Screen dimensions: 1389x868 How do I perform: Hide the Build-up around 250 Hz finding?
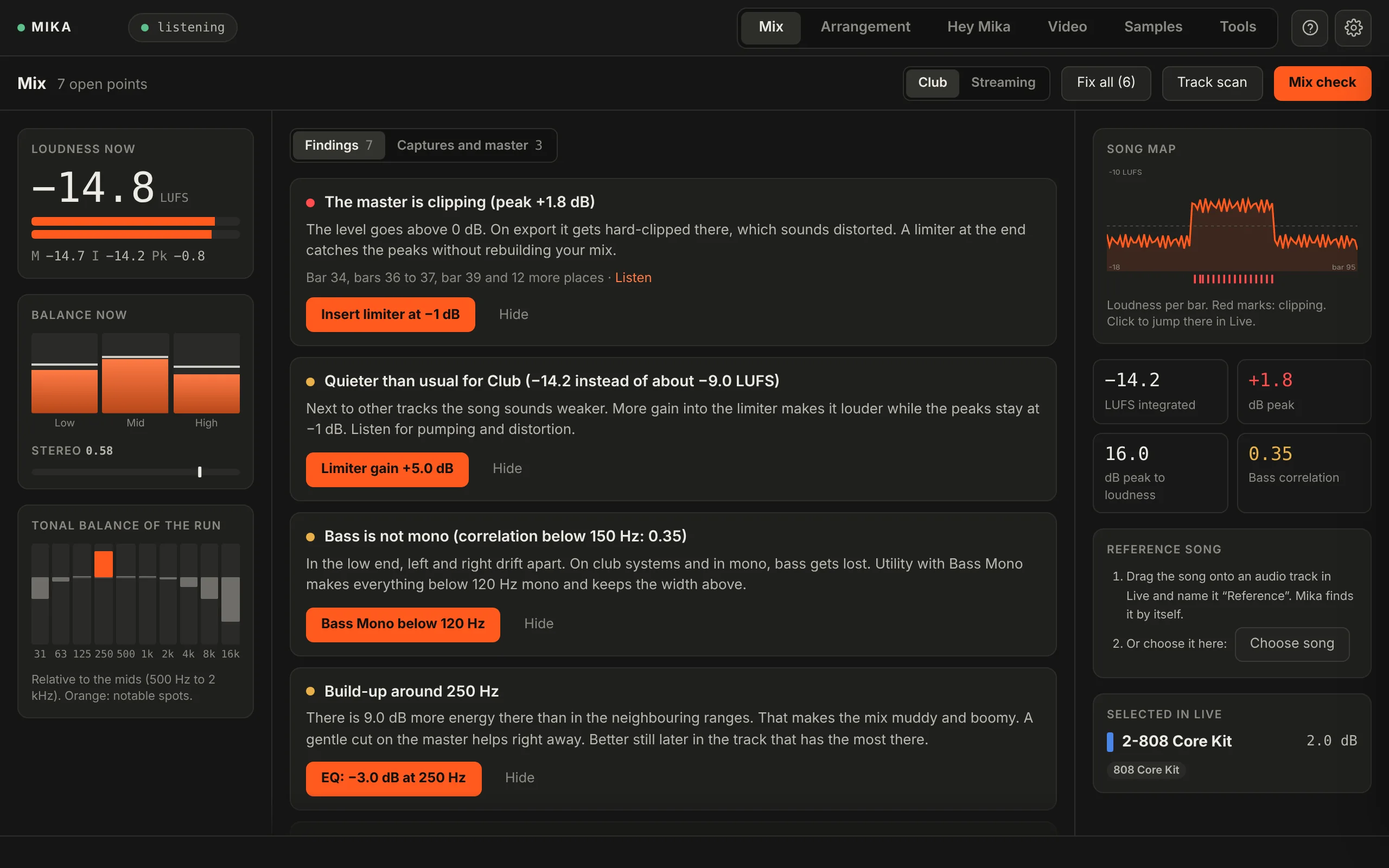point(519,778)
